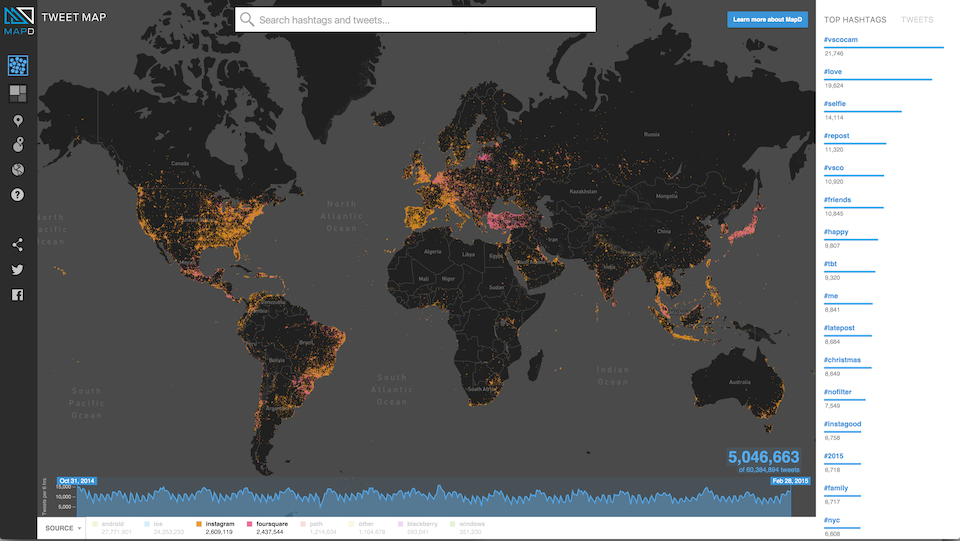This screenshot has height=541, width=960.
Task: Click the Canada label on the map
Action: tap(180, 163)
